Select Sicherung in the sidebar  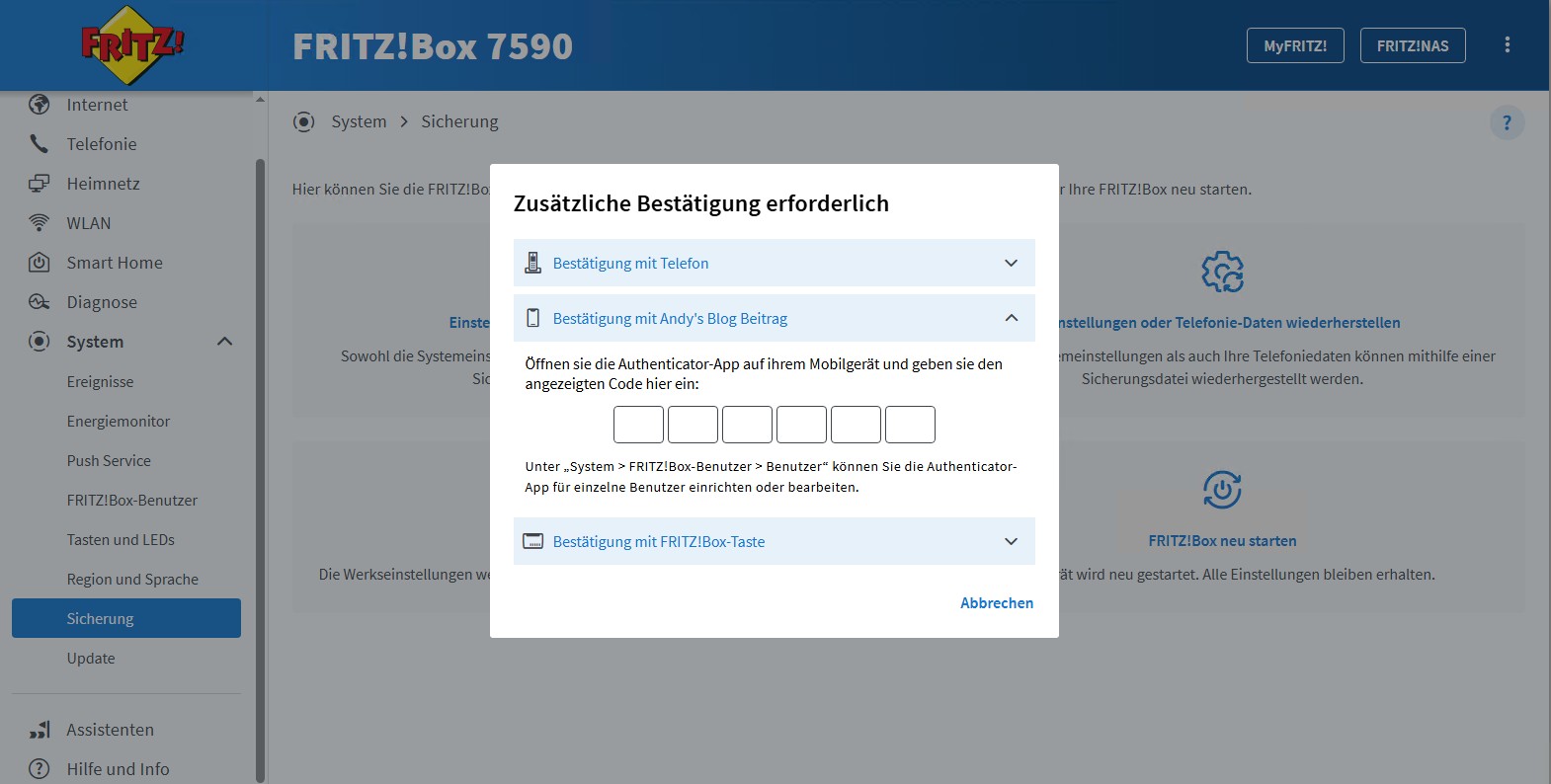click(126, 618)
